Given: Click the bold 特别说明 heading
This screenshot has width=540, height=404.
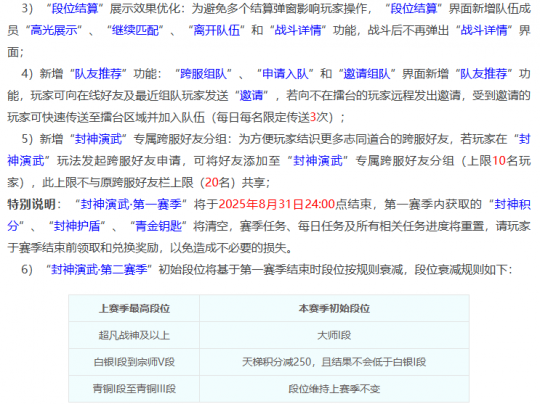Looking at the screenshot, I should (31, 204).
